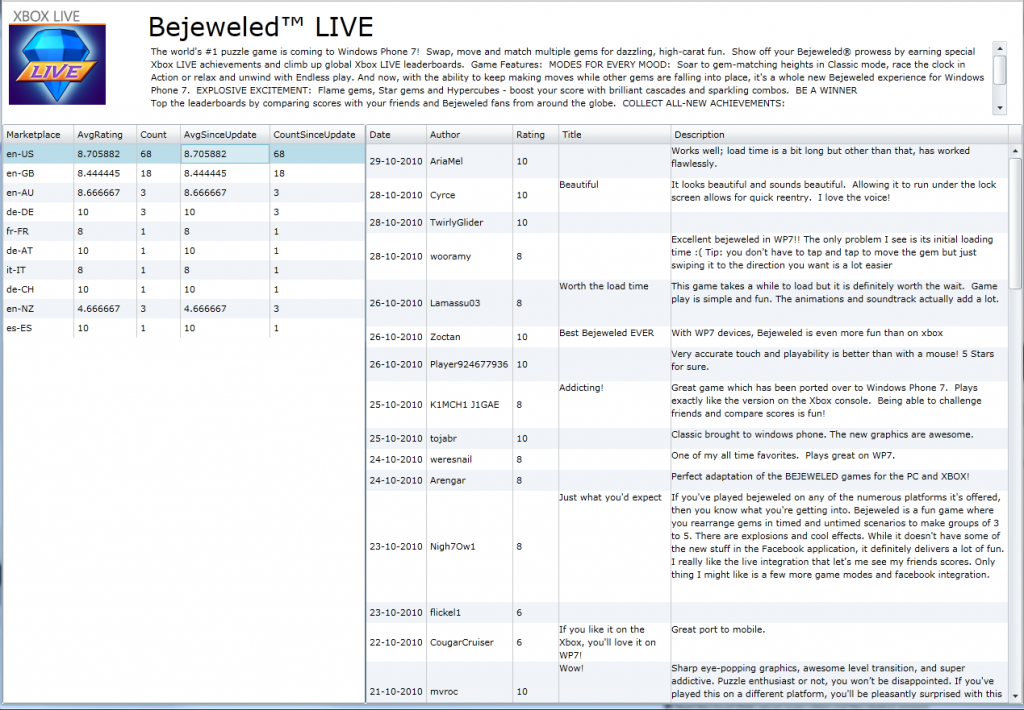This screenshot has height=710, width=1024.
Task: Select the en-GB marketplace row
Action: (x=184, y=173)
